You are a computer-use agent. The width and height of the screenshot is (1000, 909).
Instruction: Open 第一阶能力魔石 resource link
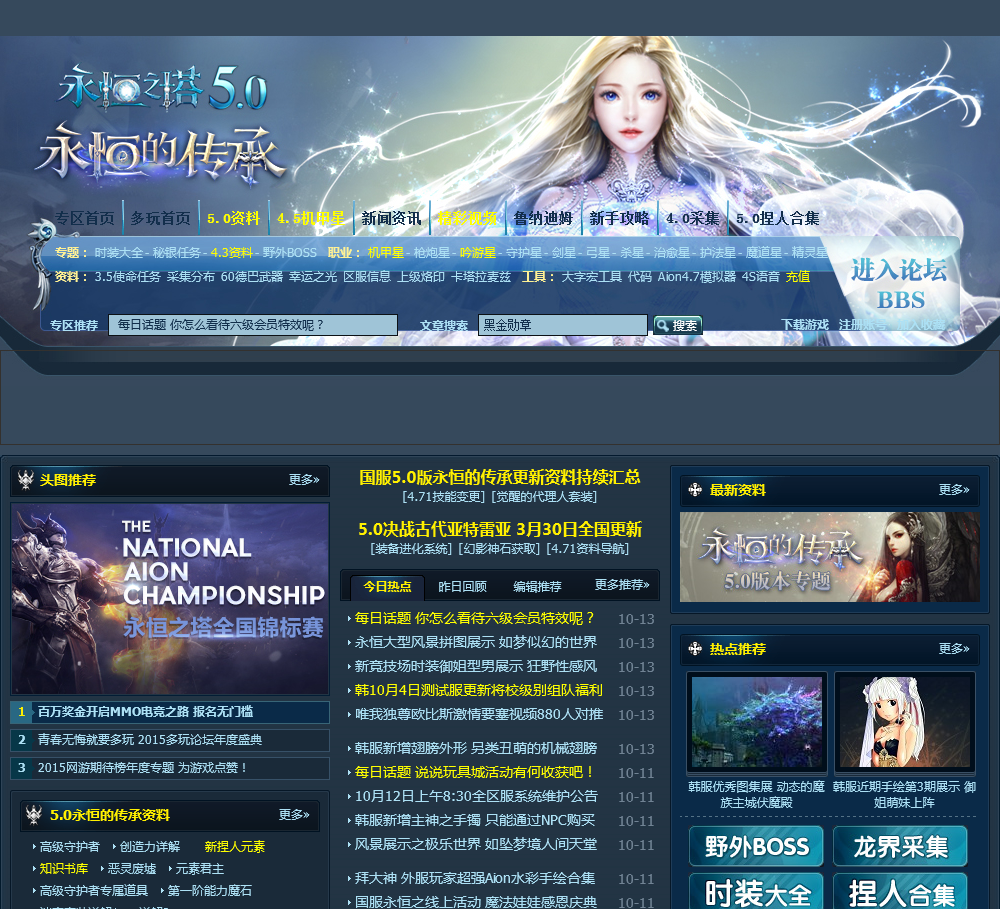pyautogui.click(x=209, y=891)
